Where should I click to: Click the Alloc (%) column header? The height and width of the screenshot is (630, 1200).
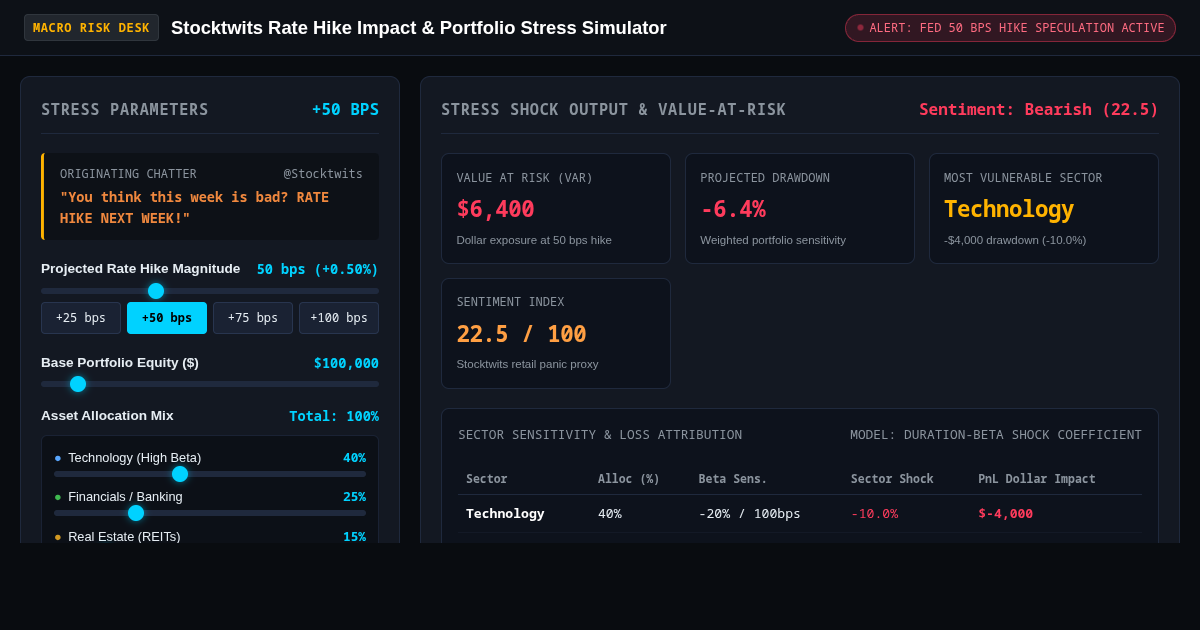[629, 479]
